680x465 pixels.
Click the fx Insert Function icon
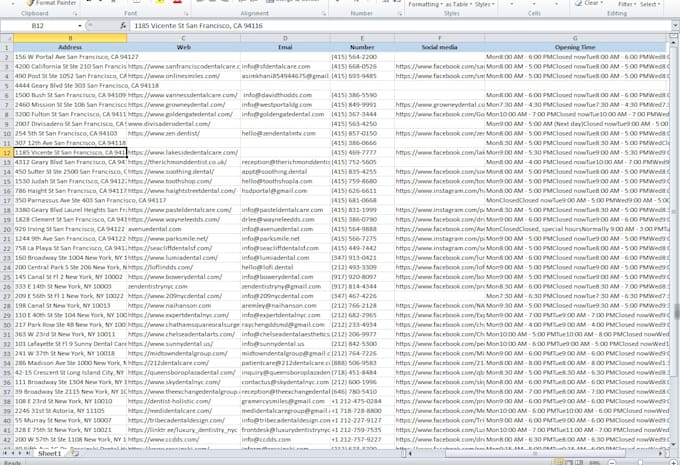click(x=123, y=26)
